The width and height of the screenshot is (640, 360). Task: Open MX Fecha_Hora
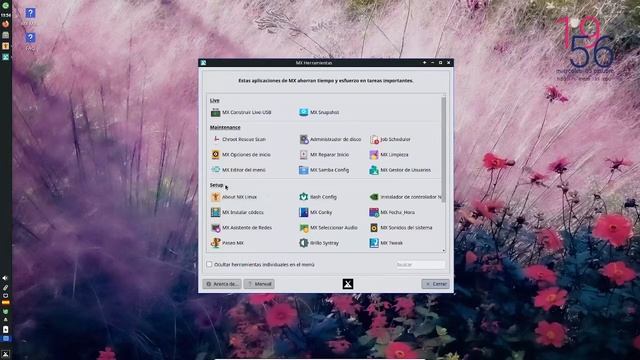coord(392,212)
